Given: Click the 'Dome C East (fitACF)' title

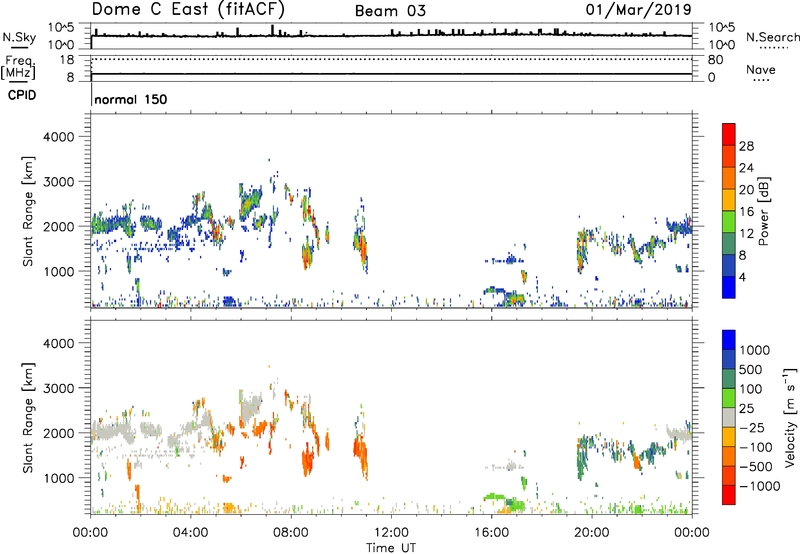Looking at the screenshot, I should point(188,9).
